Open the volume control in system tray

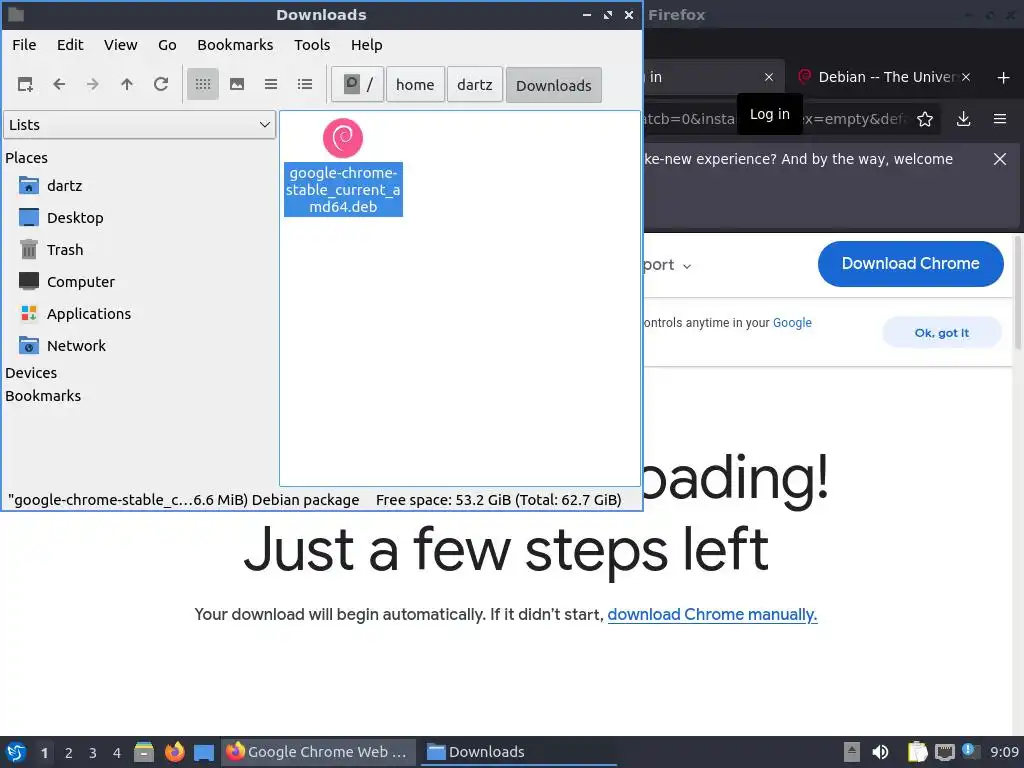(x=880, y=752)
